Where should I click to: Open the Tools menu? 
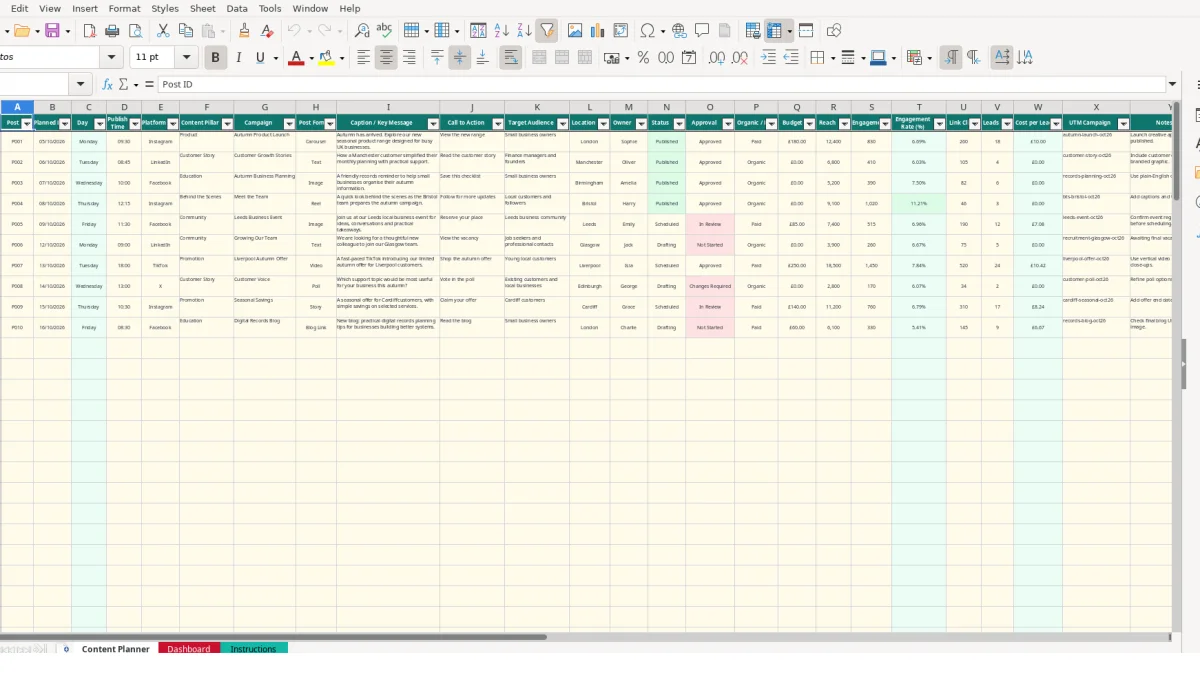tap(270, 8)
